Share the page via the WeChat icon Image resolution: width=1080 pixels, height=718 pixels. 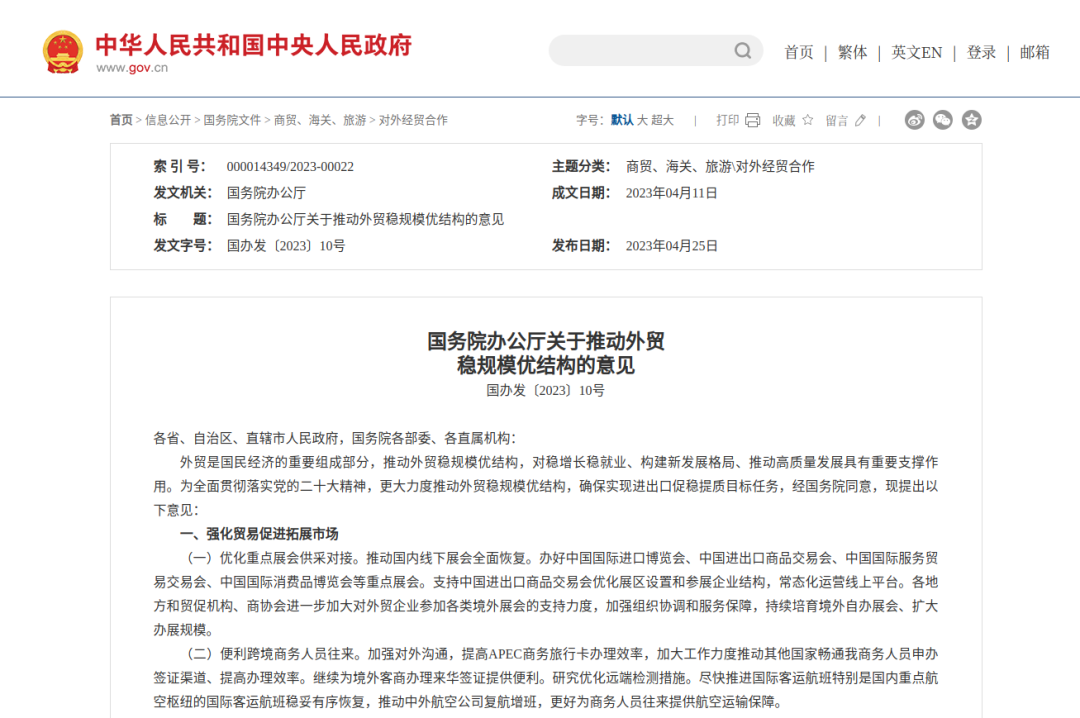click(x=943, y=120)
